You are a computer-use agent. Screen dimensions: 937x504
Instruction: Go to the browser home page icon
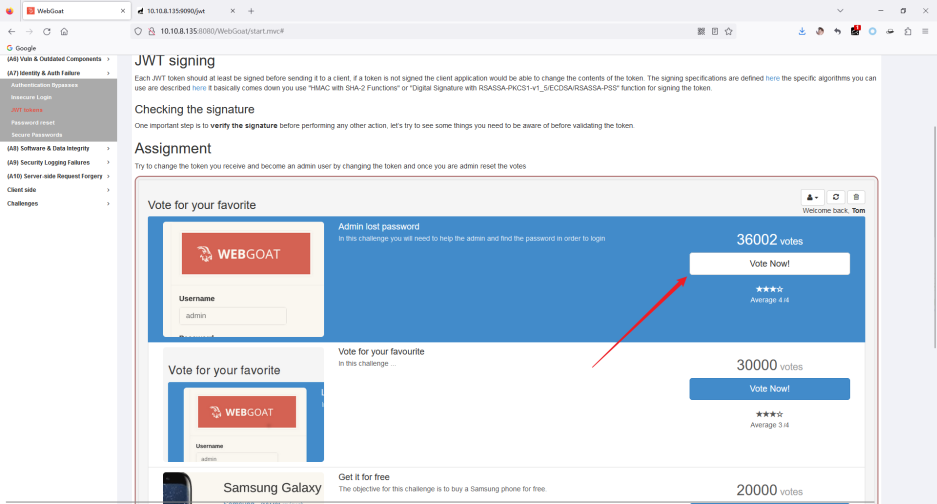[64, 31]
